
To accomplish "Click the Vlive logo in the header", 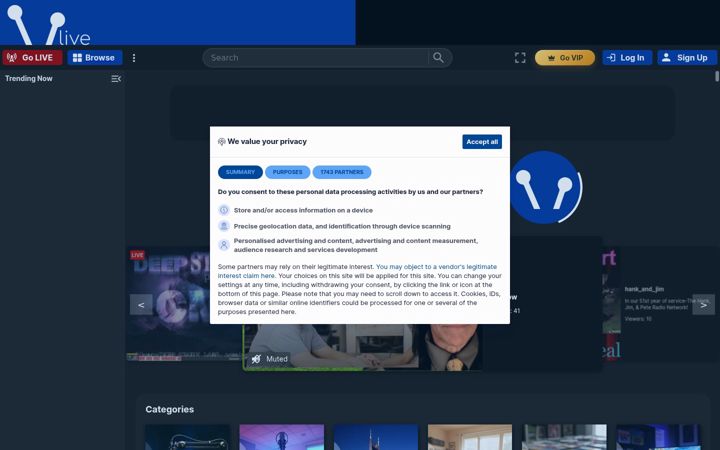I will 49,25.
